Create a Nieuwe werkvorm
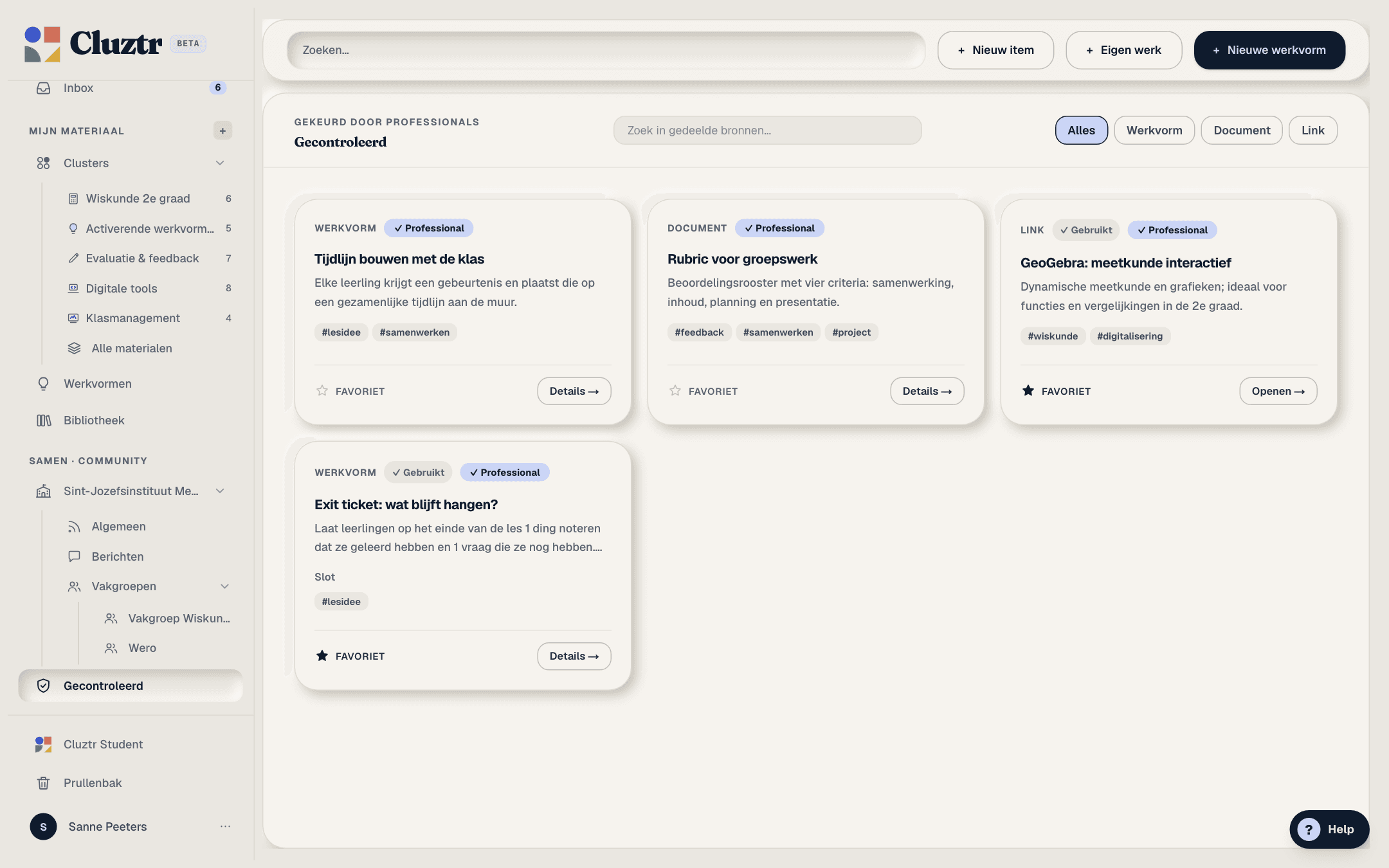 (x=1269, y=50)
